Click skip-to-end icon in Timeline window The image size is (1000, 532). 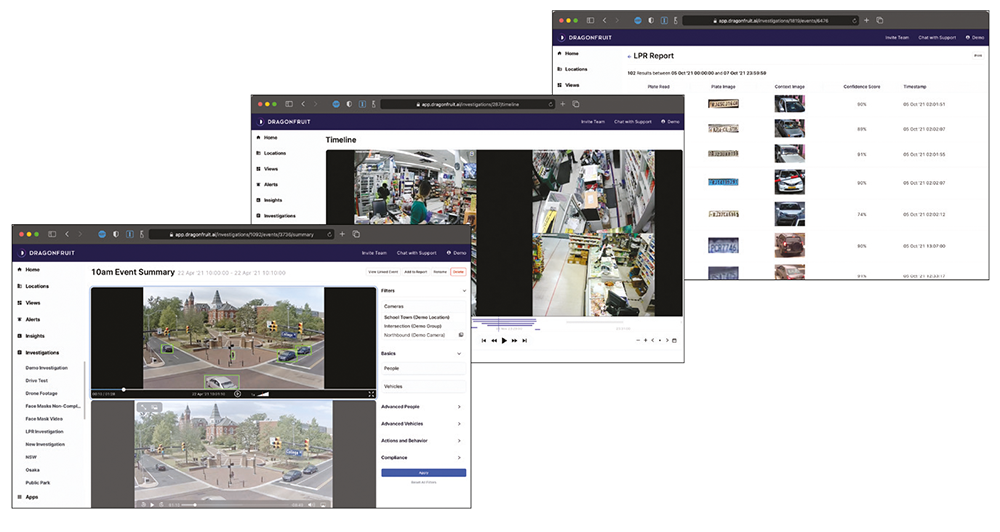click(525, 341)
